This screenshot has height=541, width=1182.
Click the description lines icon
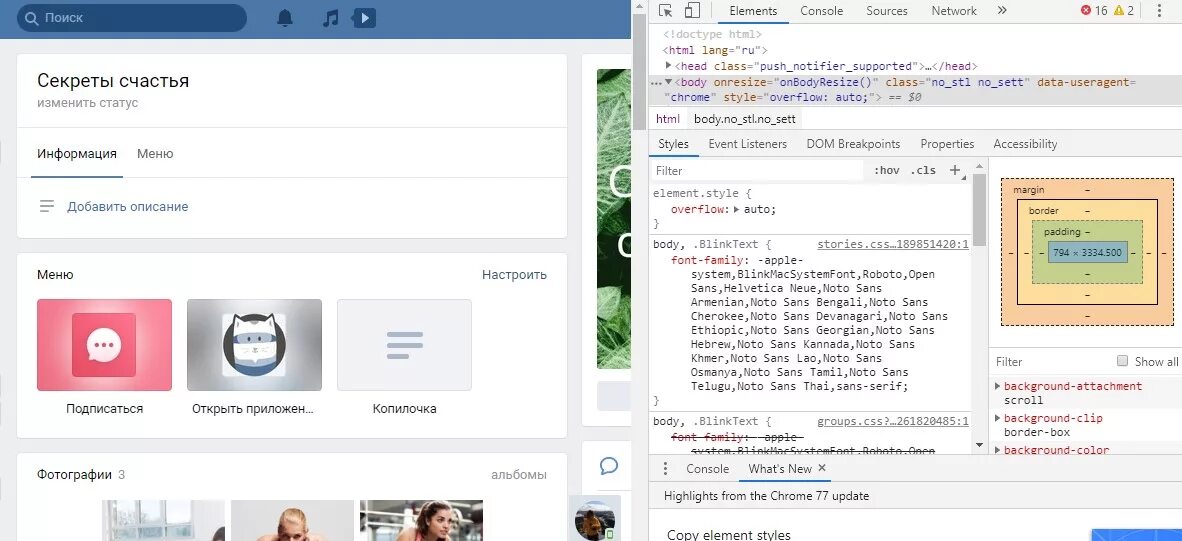pos(47,206)
